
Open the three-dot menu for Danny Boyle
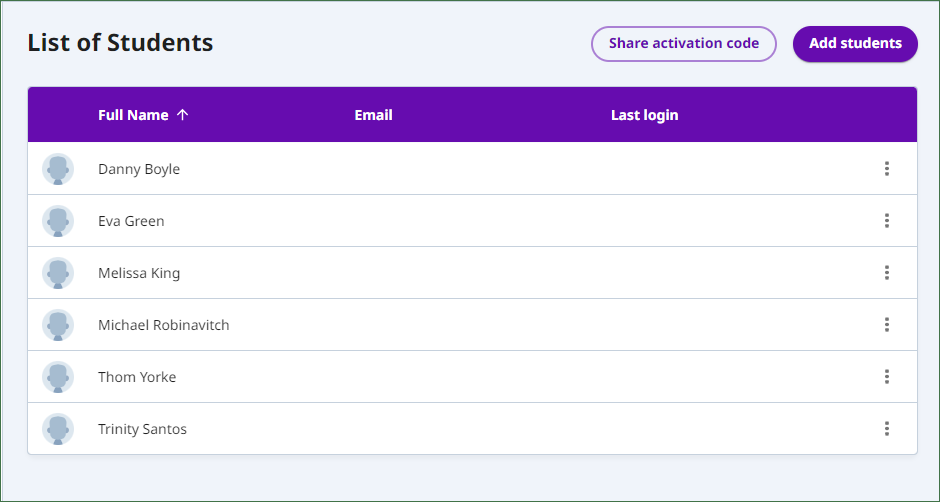pyautogui.click(x=887, y=169)
